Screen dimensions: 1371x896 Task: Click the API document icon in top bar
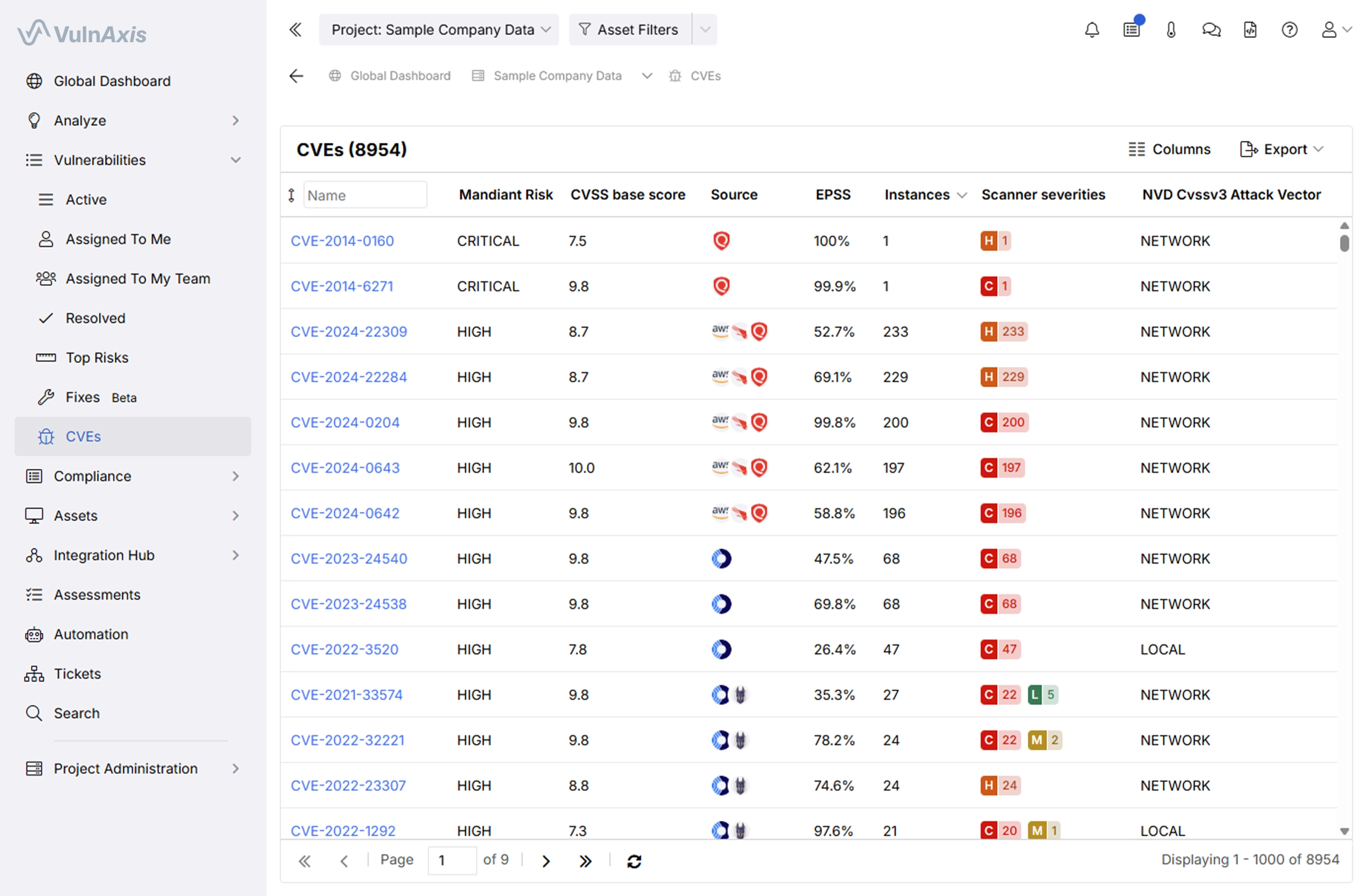click(x=1250, y=29)
